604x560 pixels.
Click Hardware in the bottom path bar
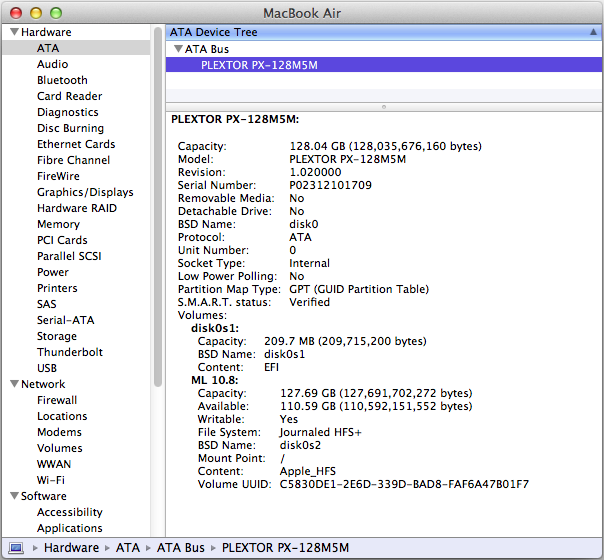pyautogui.click(x=71, y=548)
